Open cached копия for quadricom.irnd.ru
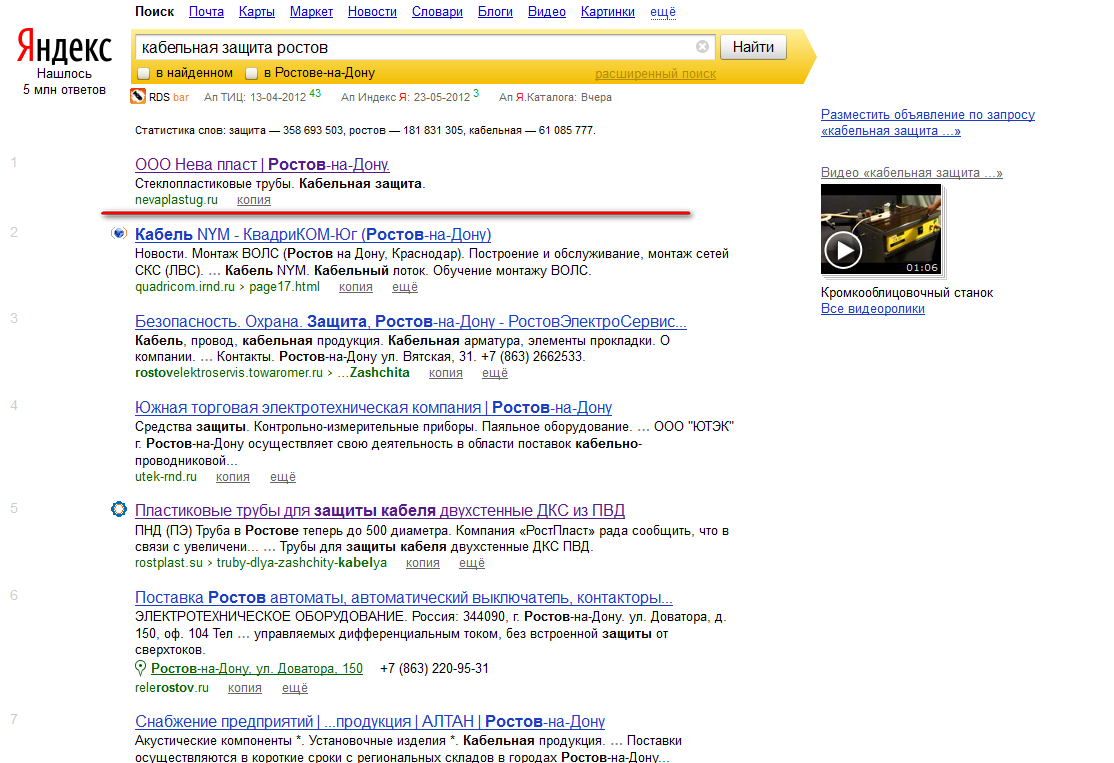 355,287
